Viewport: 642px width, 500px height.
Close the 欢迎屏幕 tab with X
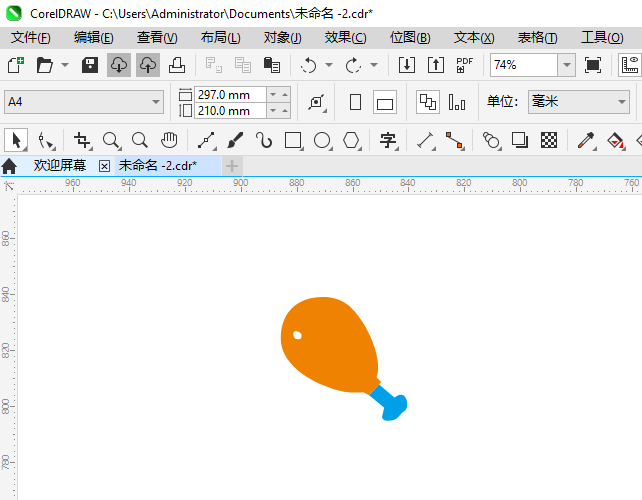(x=104, y=166)
